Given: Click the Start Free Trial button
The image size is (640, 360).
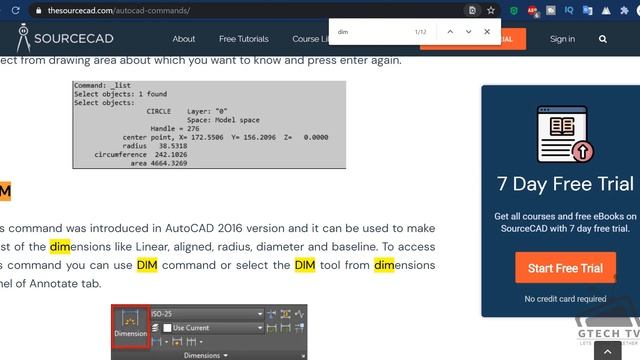Looking at the screenshot, I should coord(565,268).
